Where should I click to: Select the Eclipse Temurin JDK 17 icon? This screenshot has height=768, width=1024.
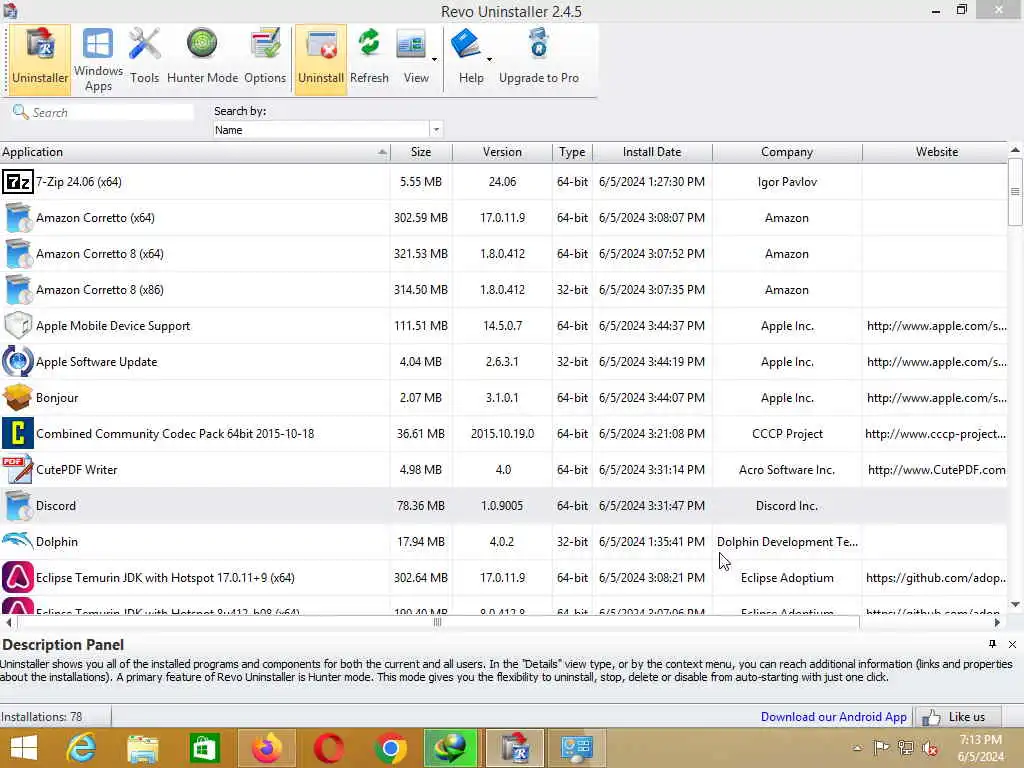pyautogui.click(x=18, y=577)
